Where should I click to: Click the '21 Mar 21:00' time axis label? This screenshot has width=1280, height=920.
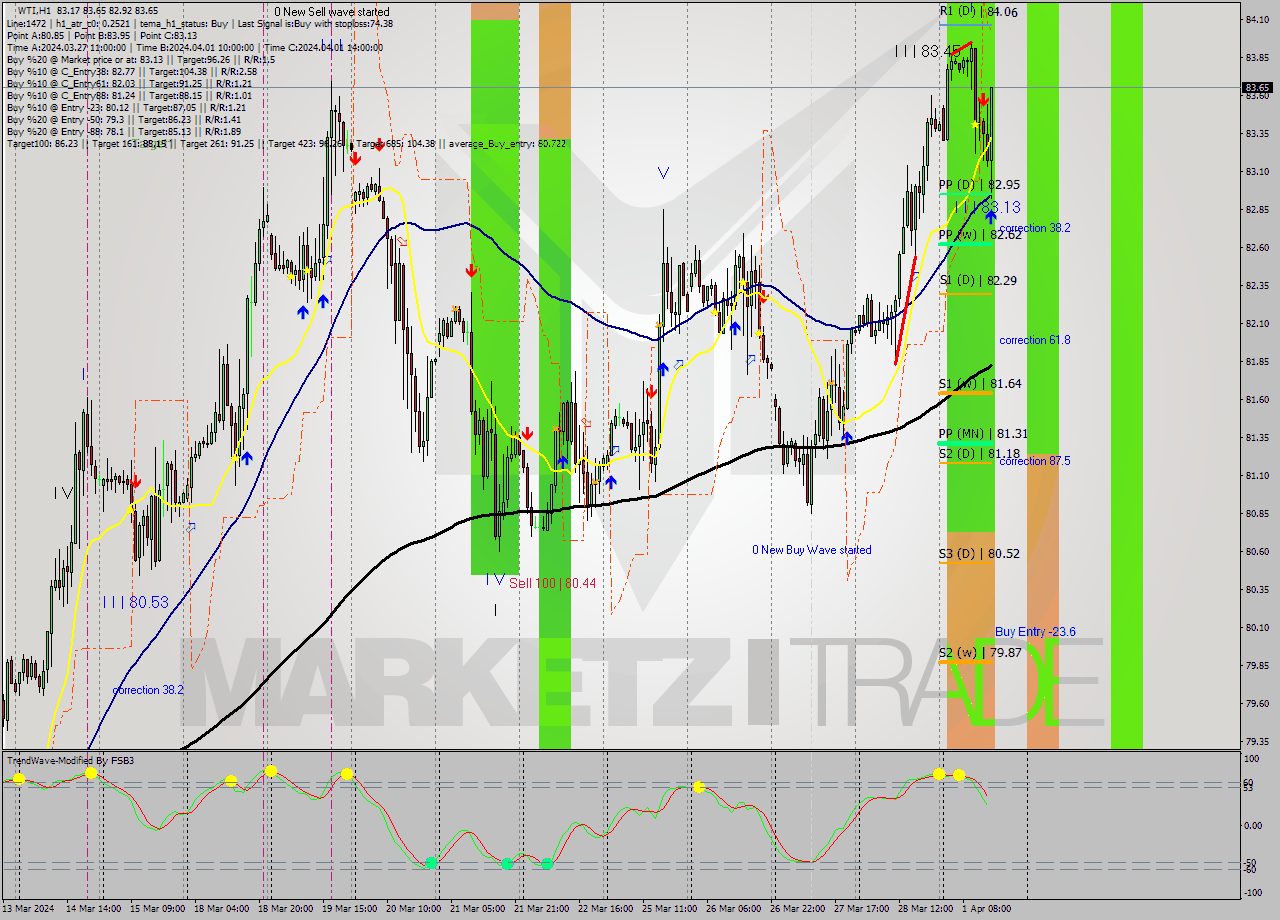click(x=543, y=909)
